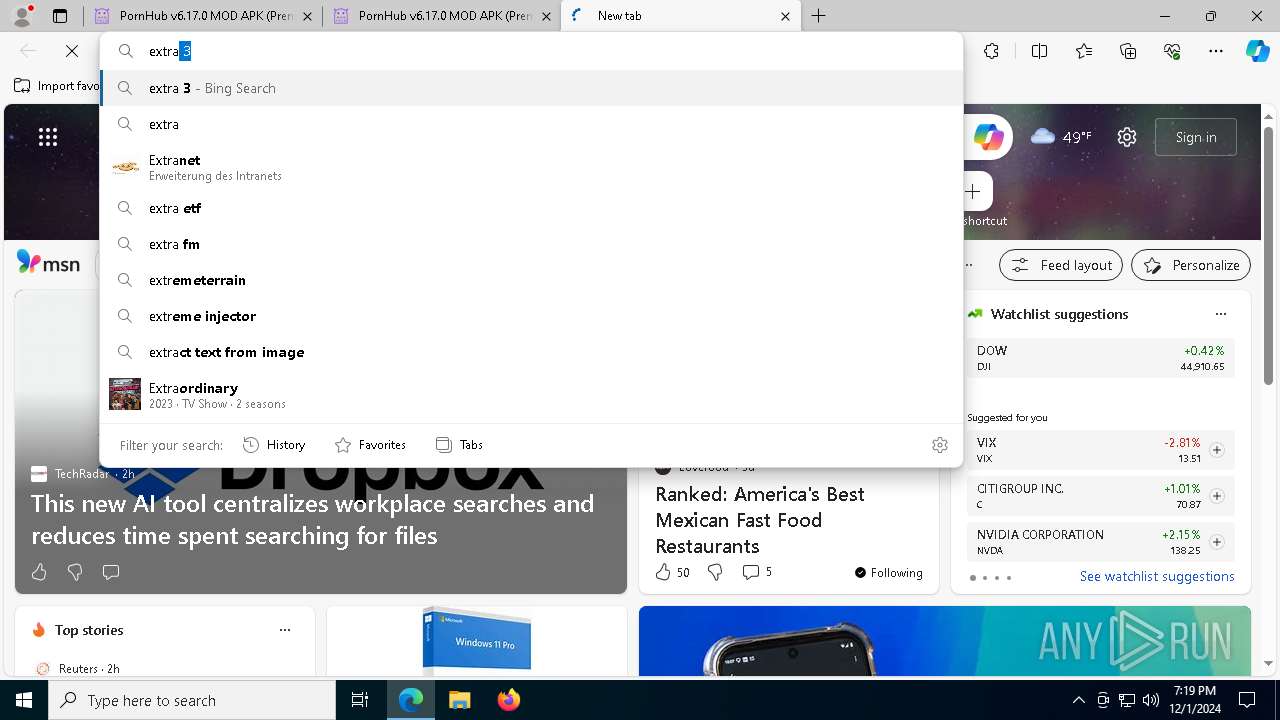Open taskbar clock showing 7:19 PM
The height and width of the screenshot is (720, 1280).
1195,700
